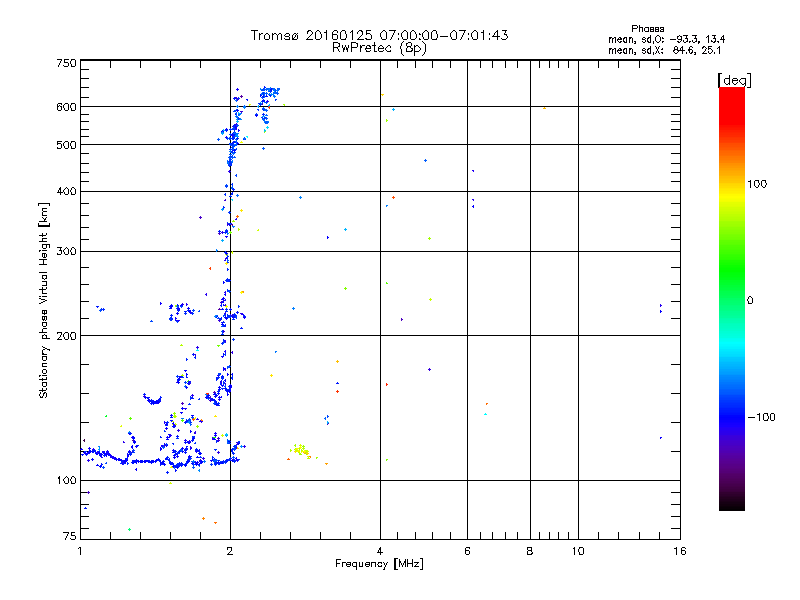Click the "Frequency [MHz]" axis title
The image size is (800, 600).
(x=379, y=564)
